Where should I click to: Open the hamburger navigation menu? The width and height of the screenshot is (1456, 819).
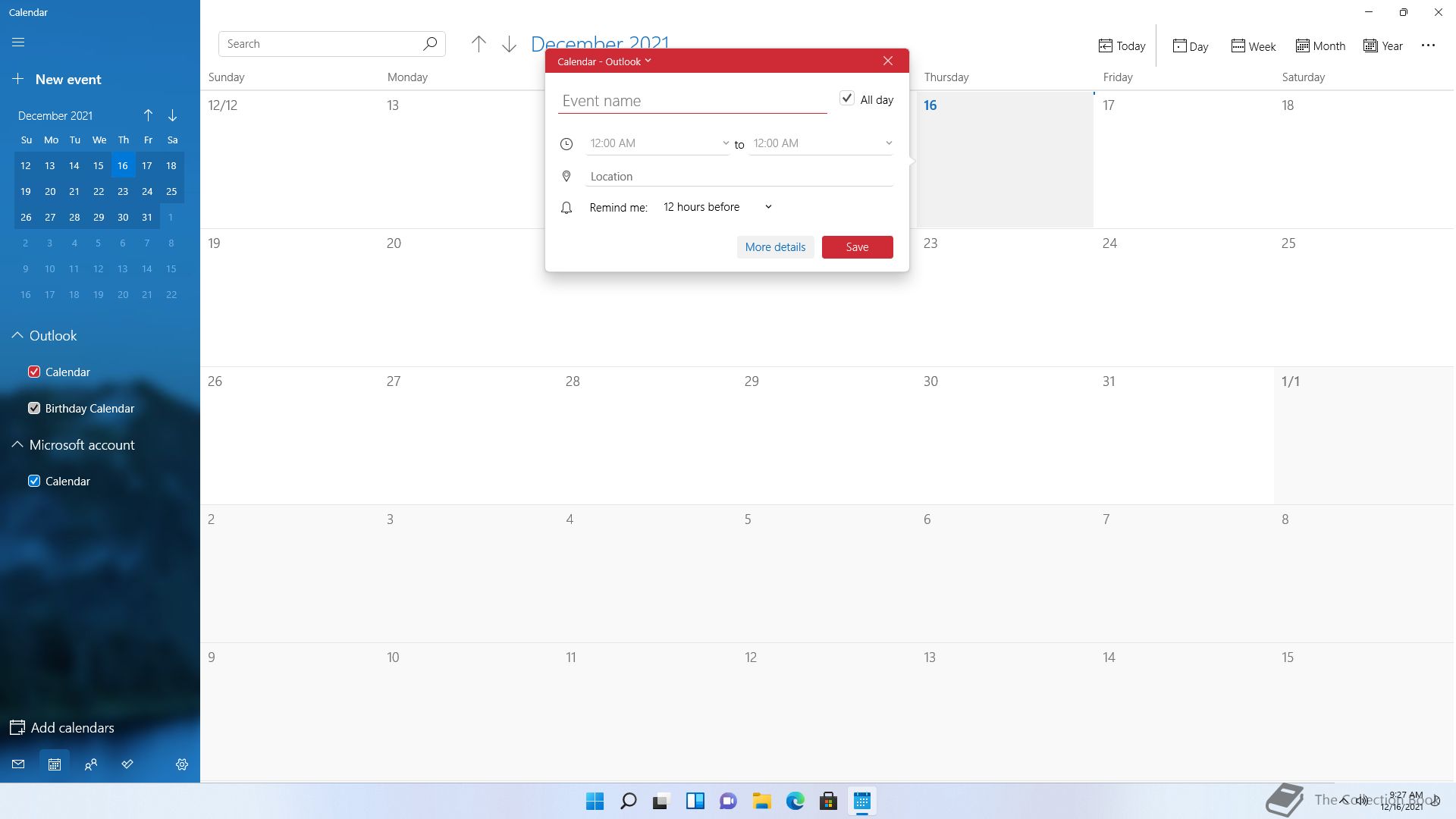point(18,42)
